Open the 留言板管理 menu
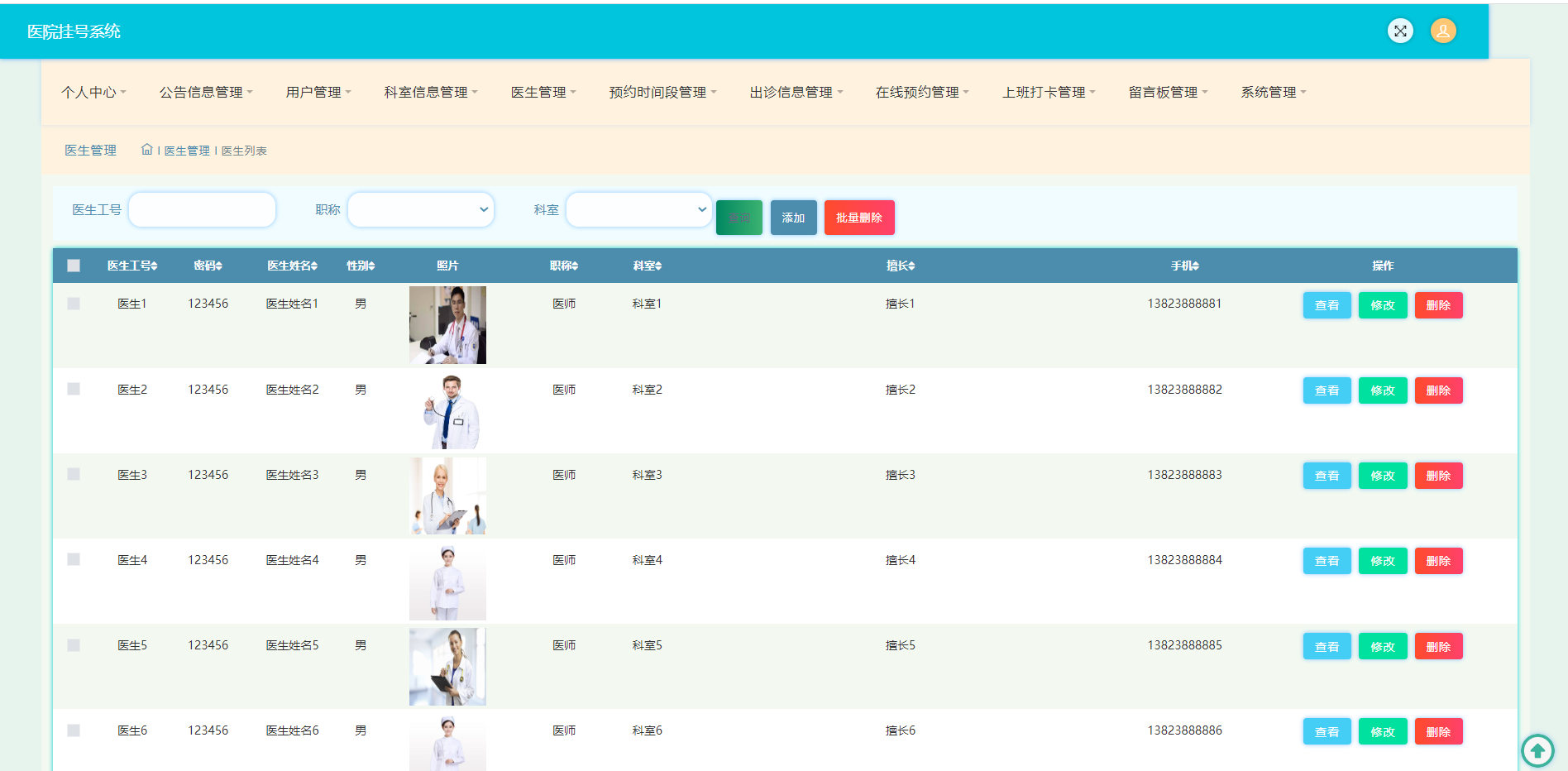Image resolution: width=1568 pixels, height=771 pixels. tap(1168, 92)
